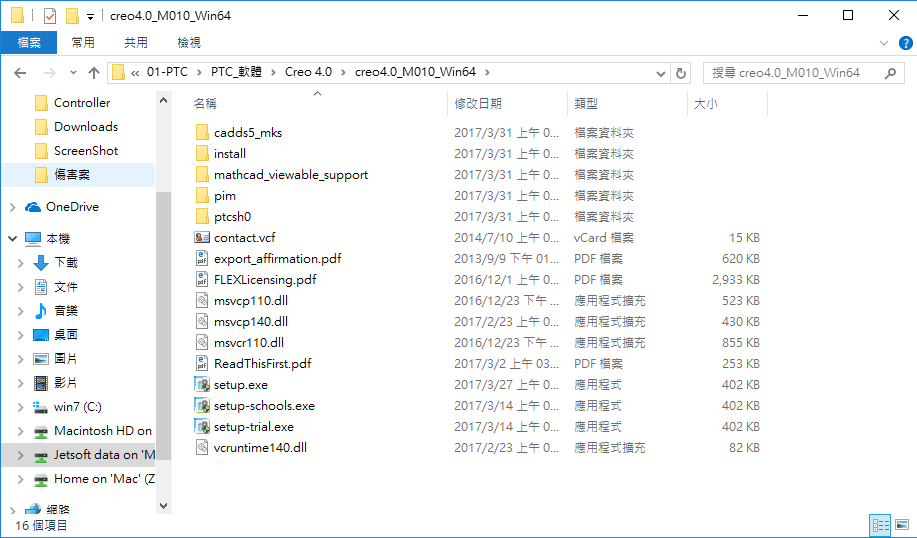Switch to details view layout

pos(880,525)
